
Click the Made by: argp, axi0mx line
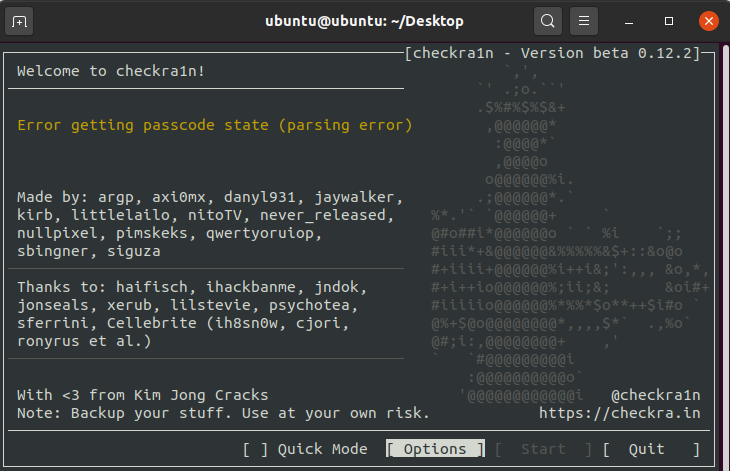click(210, 197)
